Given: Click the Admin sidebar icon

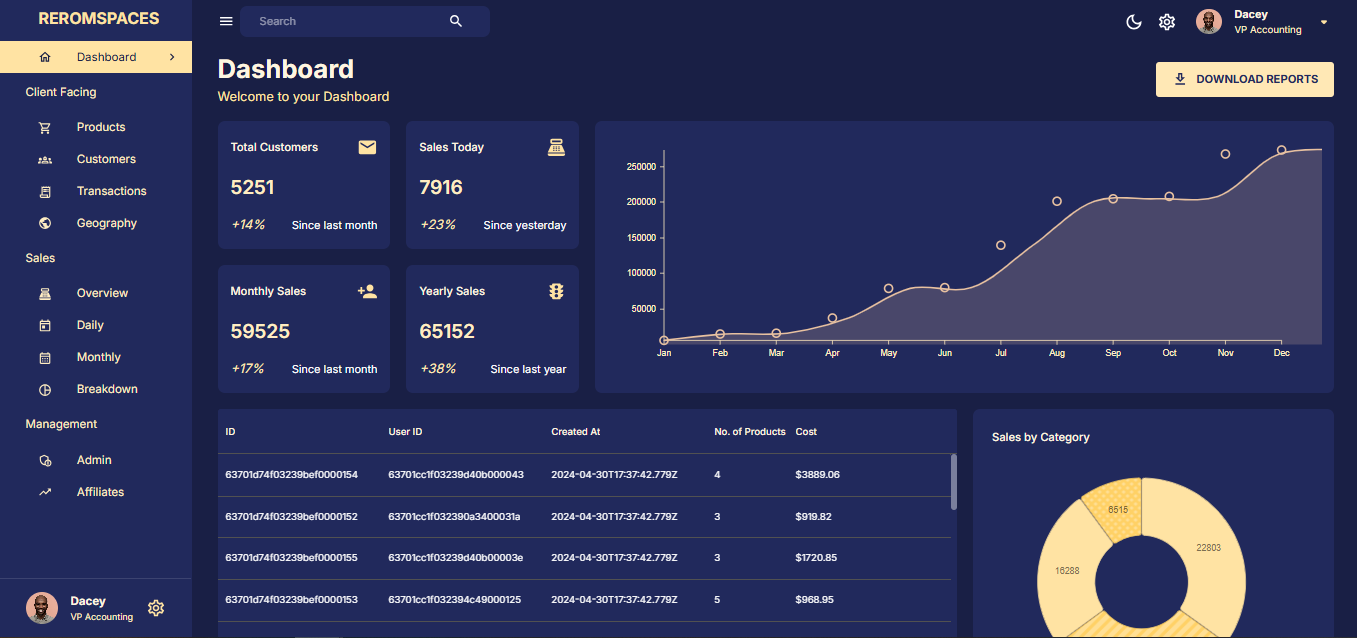Looking at the screenshot, I should click(x=45, y=460).
